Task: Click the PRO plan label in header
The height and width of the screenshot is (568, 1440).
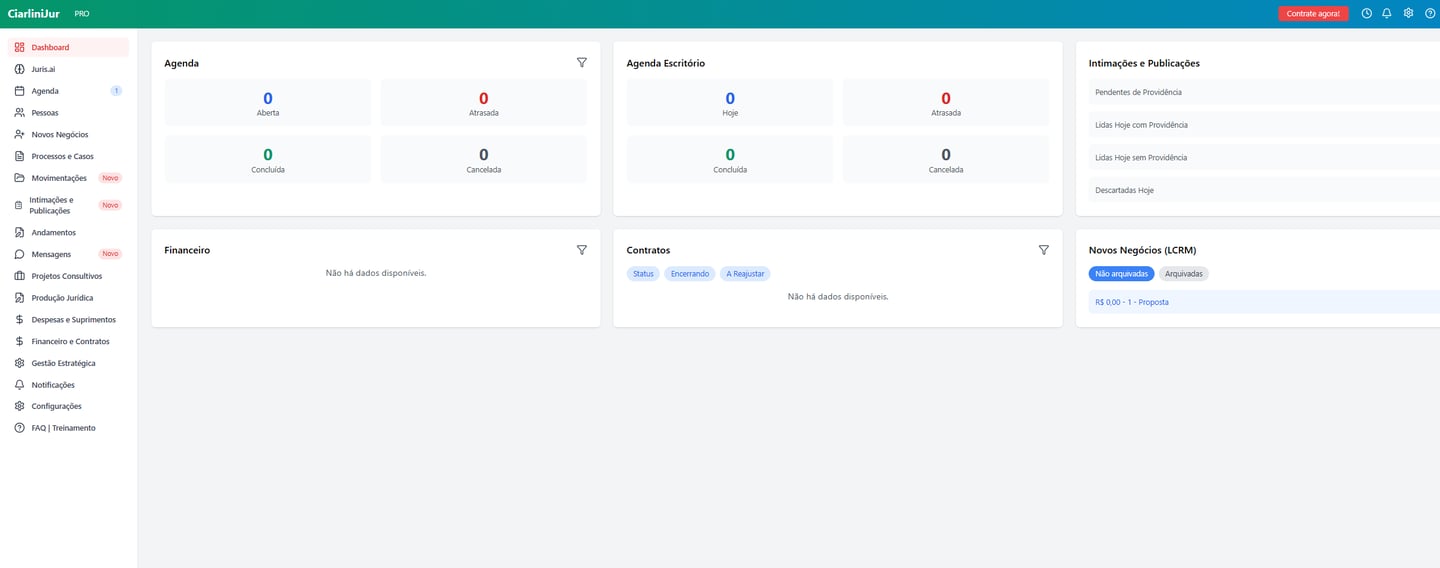Action: (82, 14)
